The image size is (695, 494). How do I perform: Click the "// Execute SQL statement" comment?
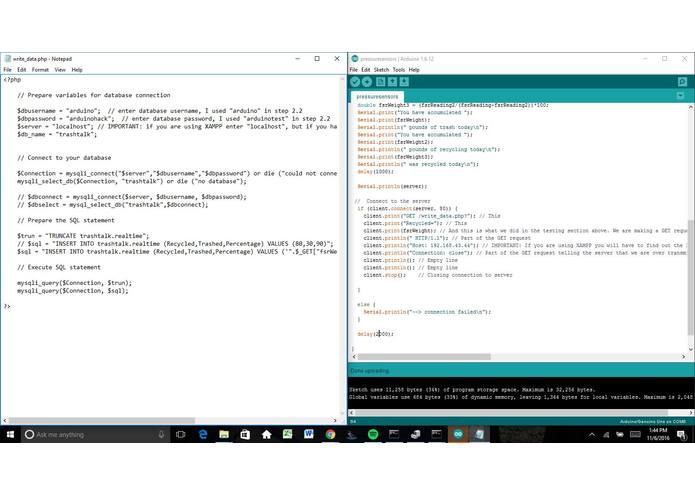(x=59, y=267)
